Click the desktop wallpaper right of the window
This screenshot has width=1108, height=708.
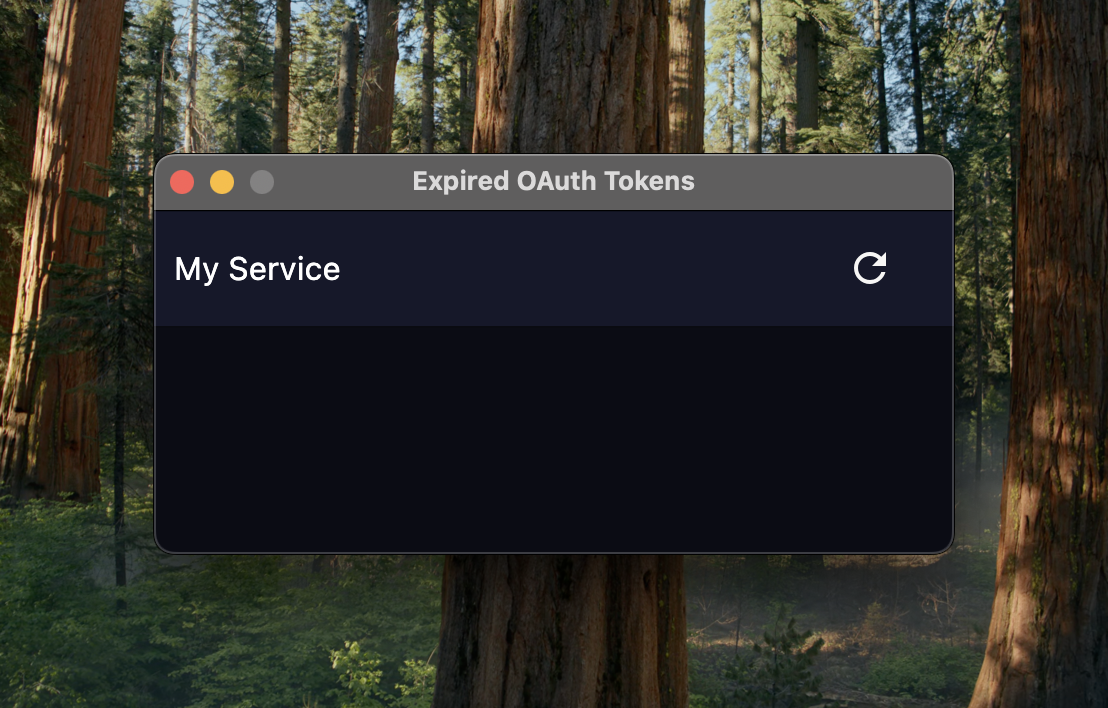click(1032, 353)
